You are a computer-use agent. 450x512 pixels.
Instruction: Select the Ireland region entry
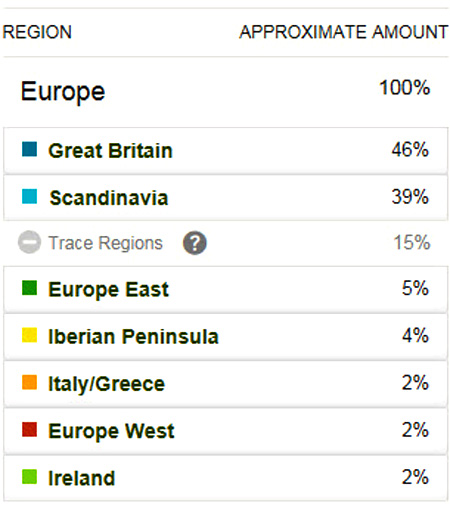click(225, 478)
